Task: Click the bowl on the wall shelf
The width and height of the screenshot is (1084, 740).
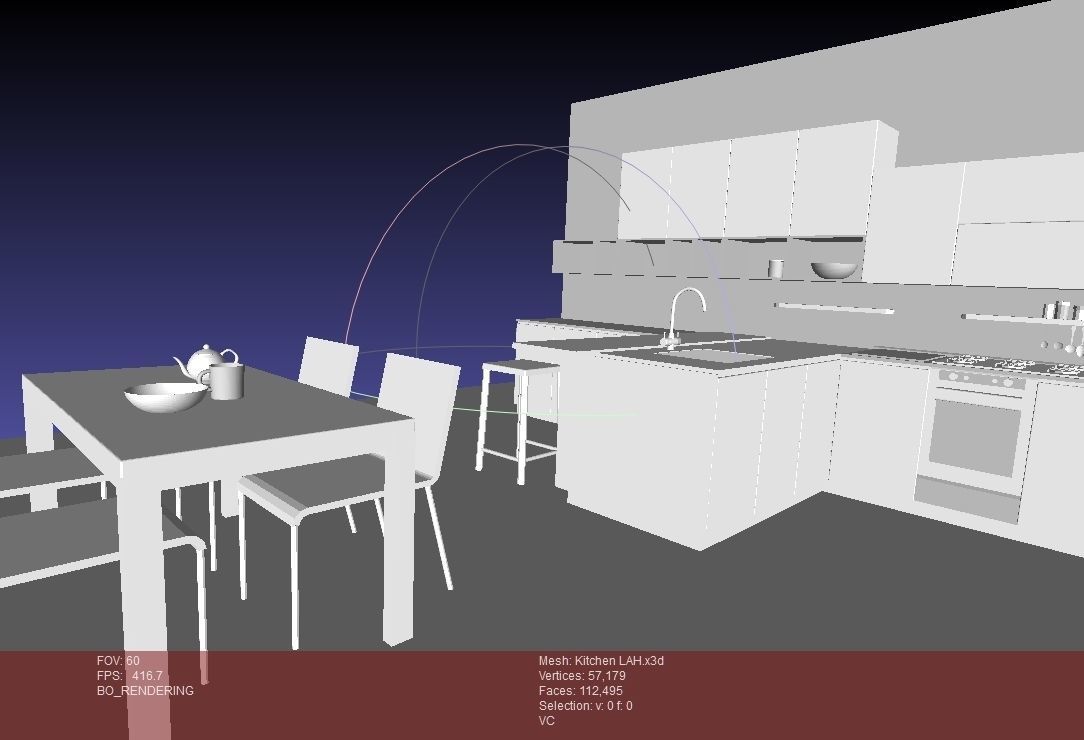Action: coord(834,270)
